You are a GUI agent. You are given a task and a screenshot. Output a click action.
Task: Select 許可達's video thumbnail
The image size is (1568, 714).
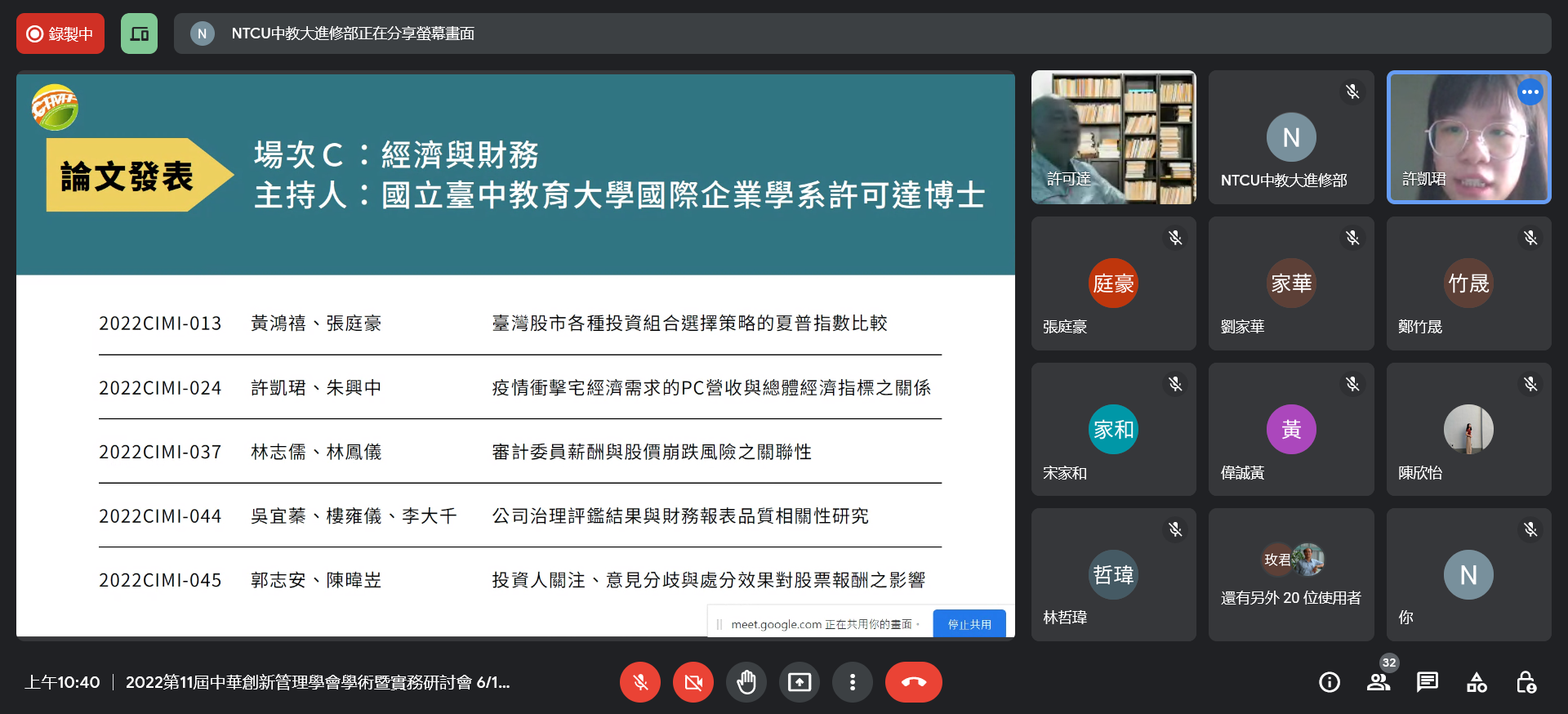[1113, 137]
